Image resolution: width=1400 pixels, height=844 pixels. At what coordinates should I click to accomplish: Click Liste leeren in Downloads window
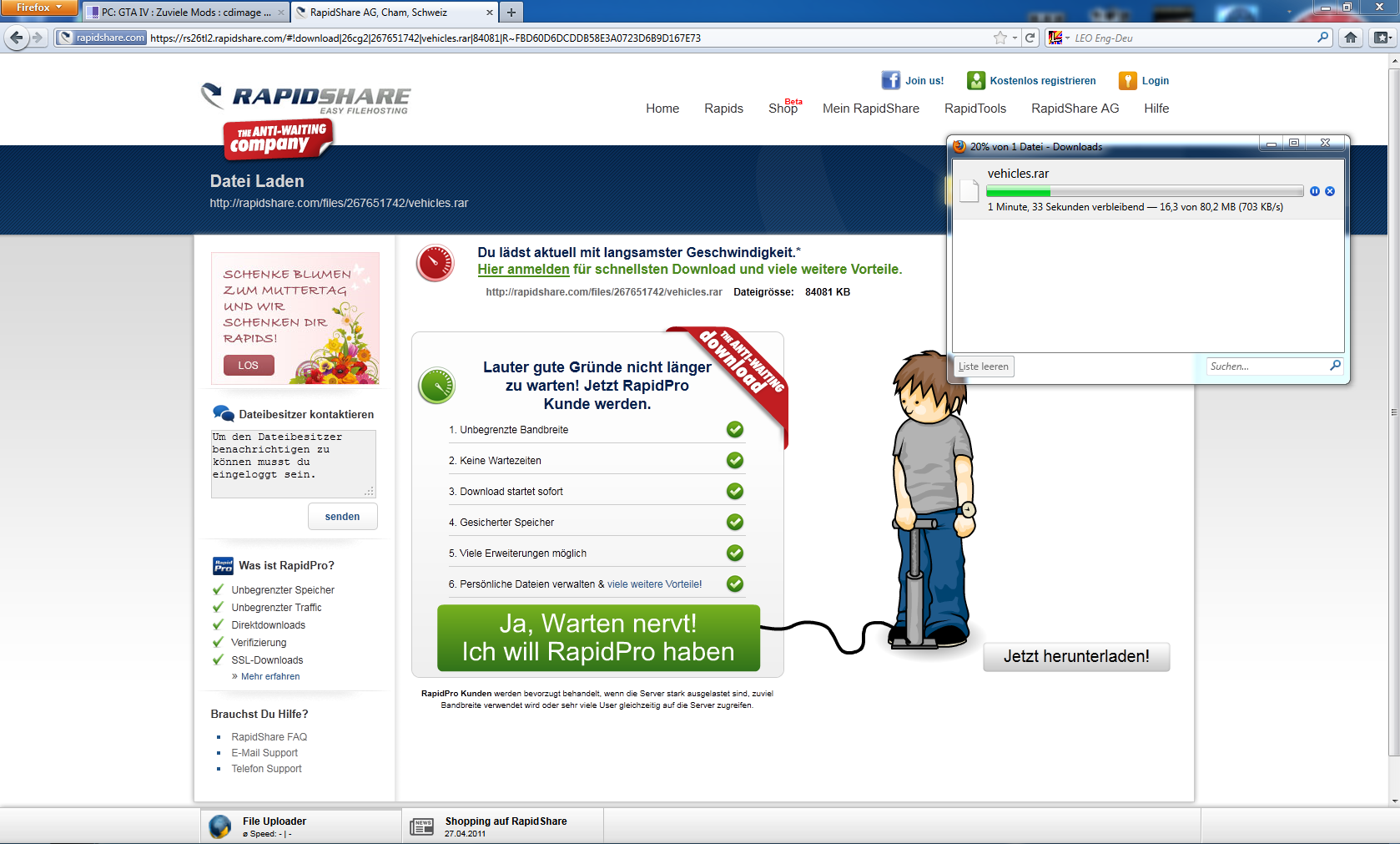click(x=984, y=366)
